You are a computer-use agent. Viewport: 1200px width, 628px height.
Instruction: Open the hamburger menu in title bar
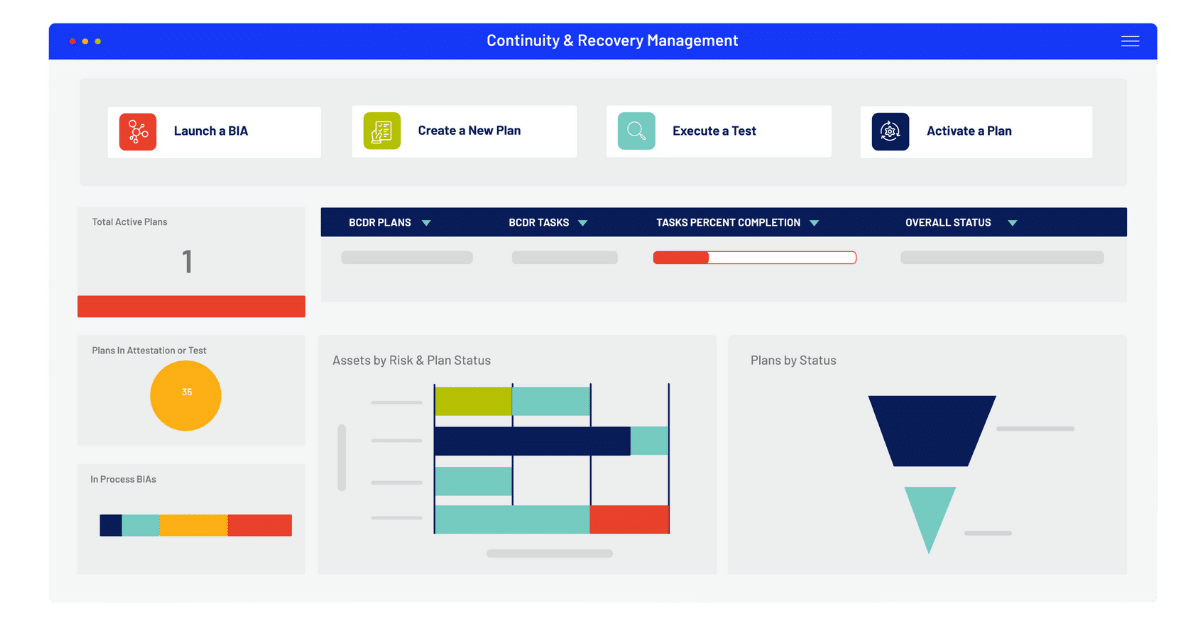(1130, 41)
